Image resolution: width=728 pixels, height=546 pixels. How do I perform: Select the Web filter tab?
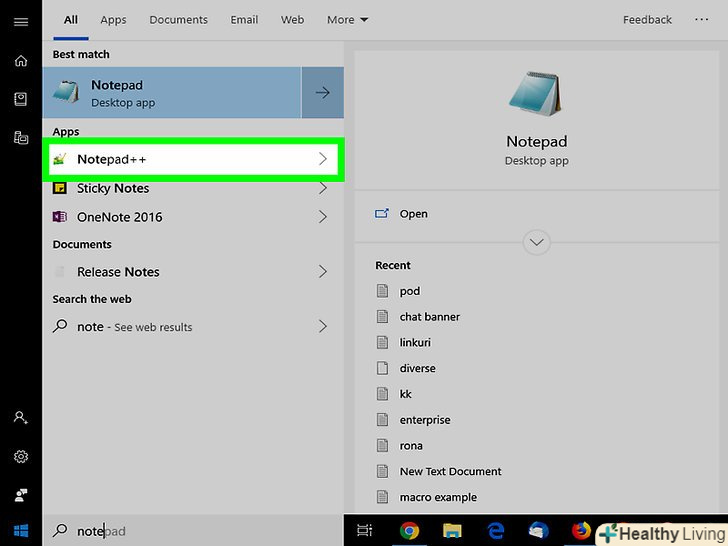click(x=292, y=20)
